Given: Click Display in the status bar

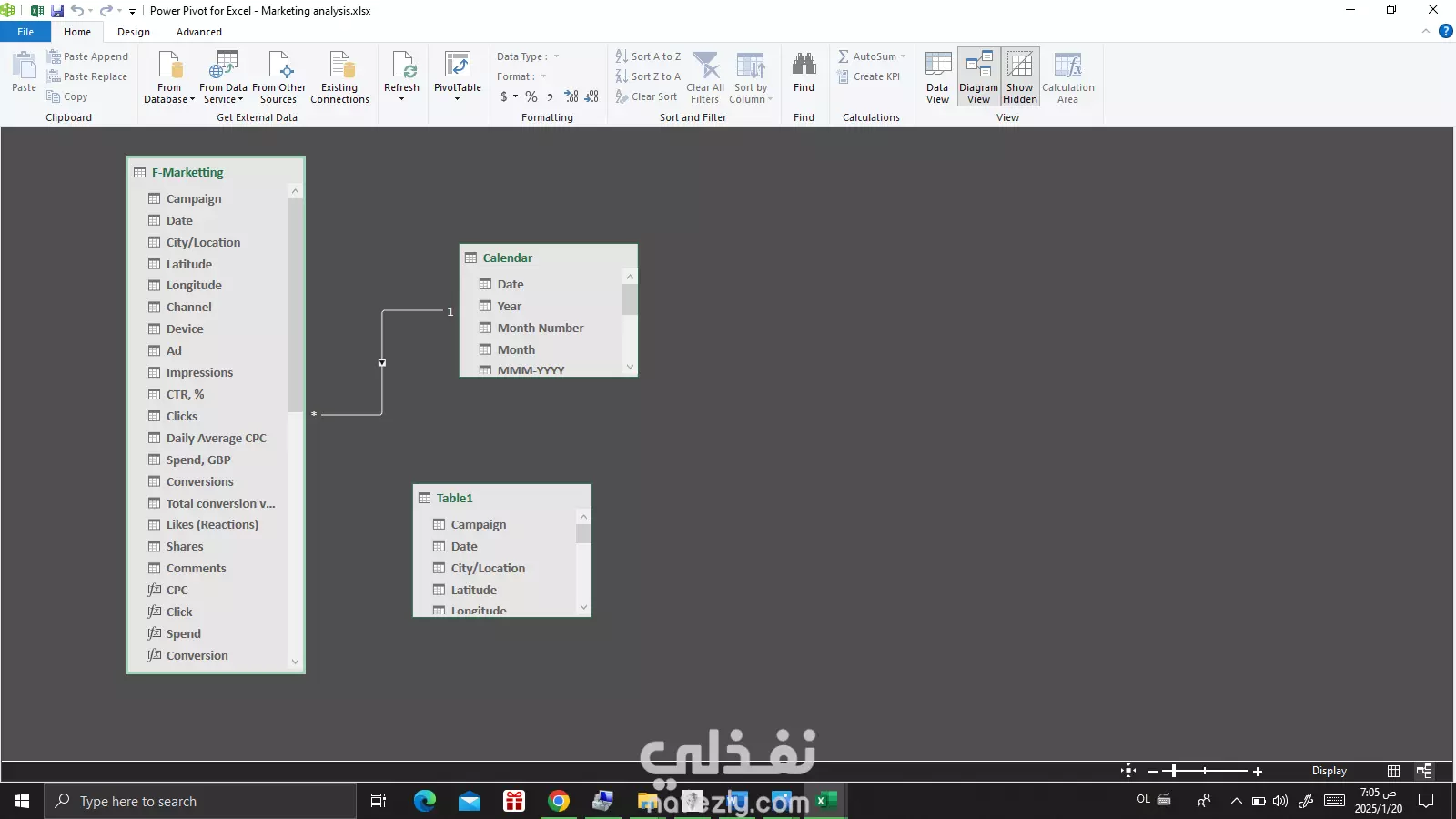Looking at the screenshot, I should (x=1329, y=771).
